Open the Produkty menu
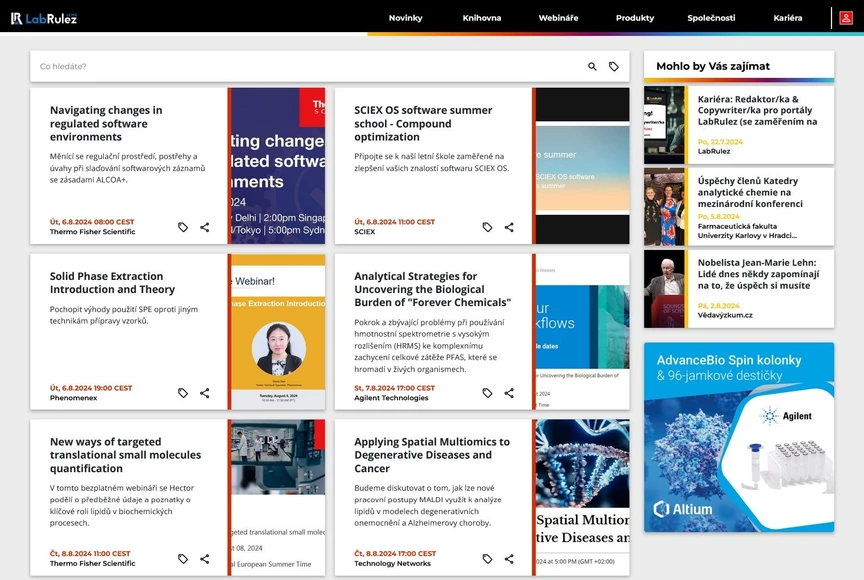 (x=635, y=18)
